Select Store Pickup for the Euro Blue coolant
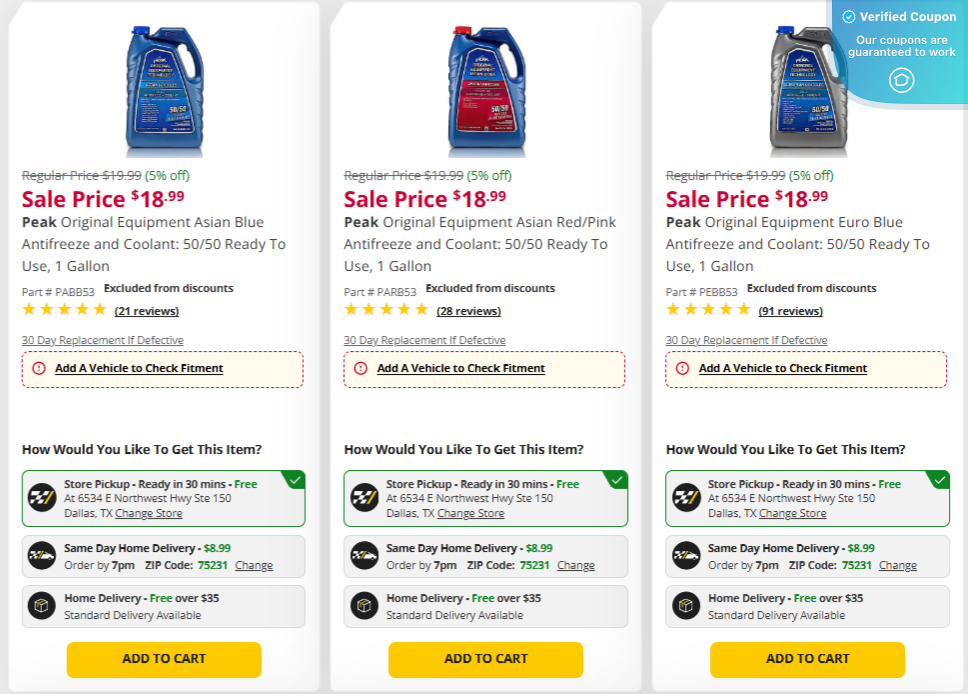Viewport: 968px width, 694px height. tap(806, 498)
